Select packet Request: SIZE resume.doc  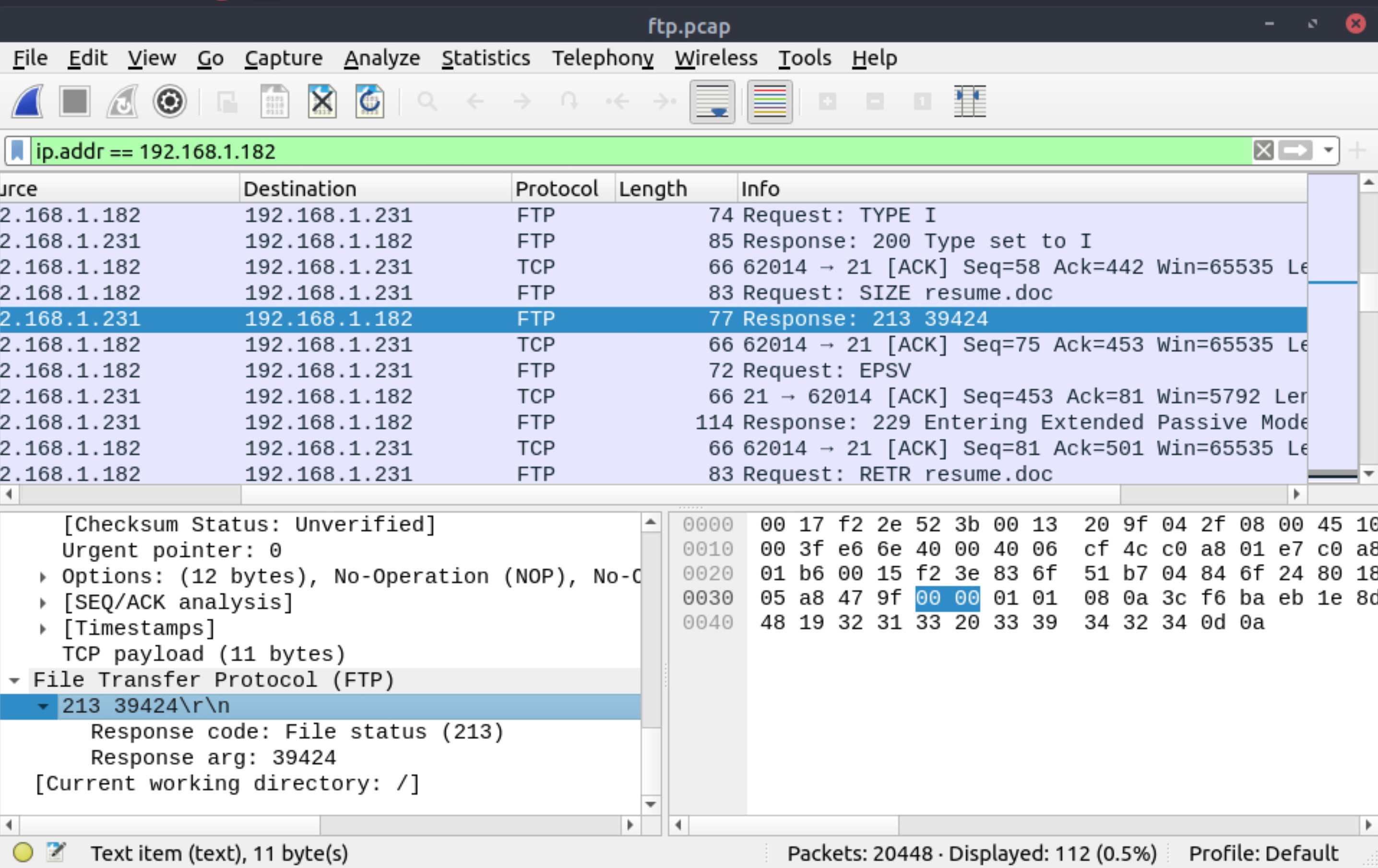coord(653,293)
